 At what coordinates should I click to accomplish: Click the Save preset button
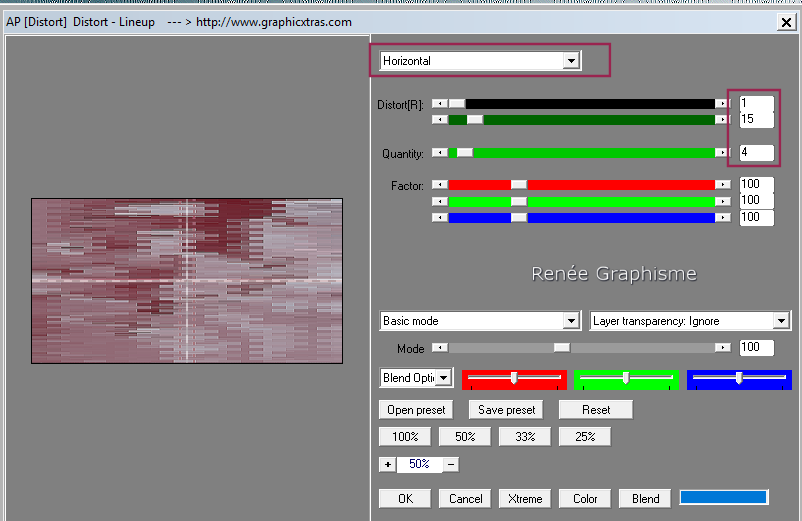click(506, 410)
